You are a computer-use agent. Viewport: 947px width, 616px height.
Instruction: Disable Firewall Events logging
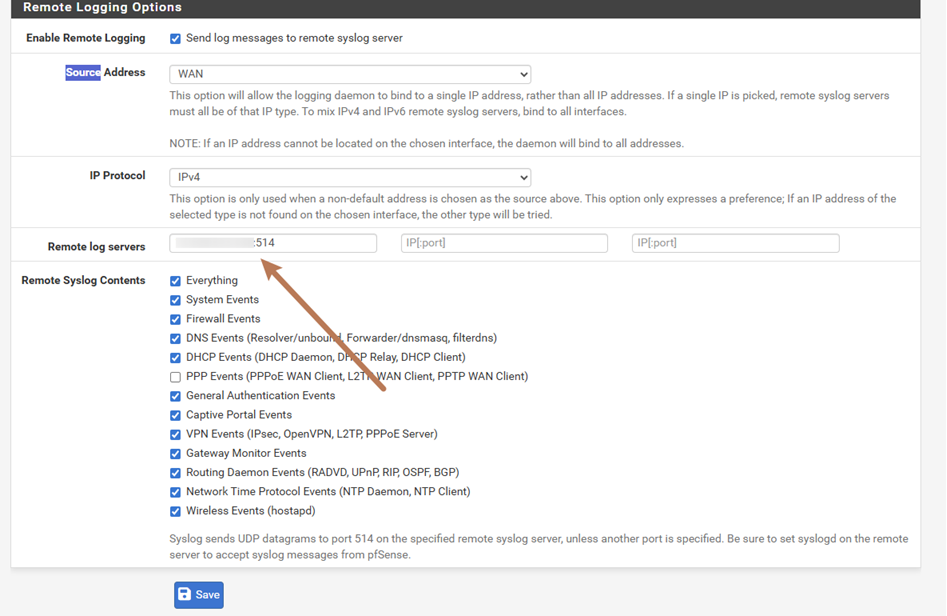tap(176, 319)
